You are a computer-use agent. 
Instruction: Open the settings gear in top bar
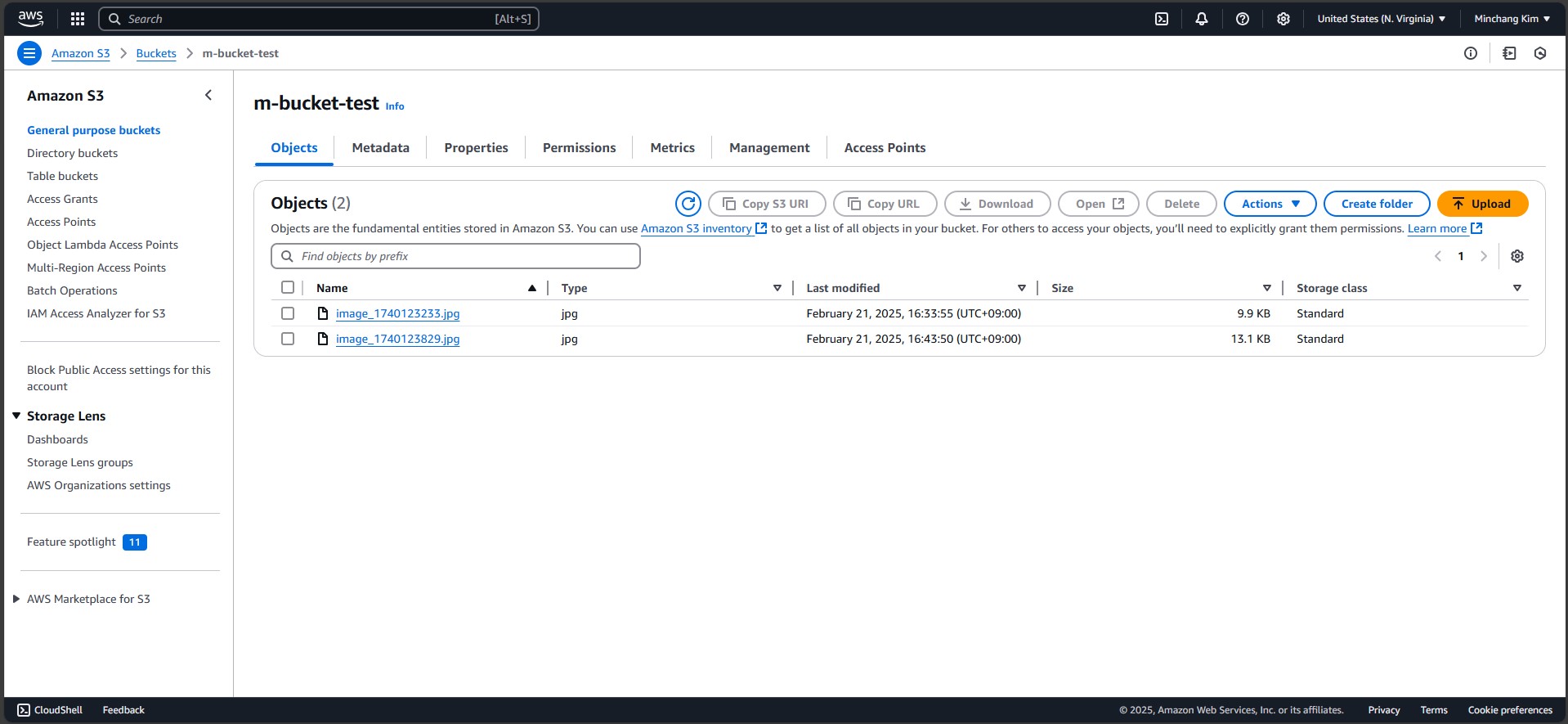coord(1284,19)
